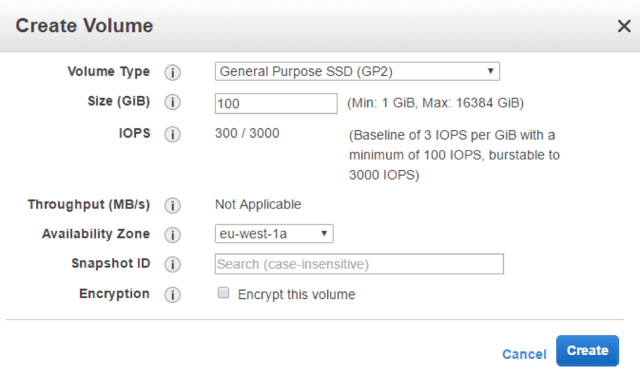The height and width of the screenshot is (376, 640).
Task: Click the IOPS info icon
Action: (x=173, y=134)
